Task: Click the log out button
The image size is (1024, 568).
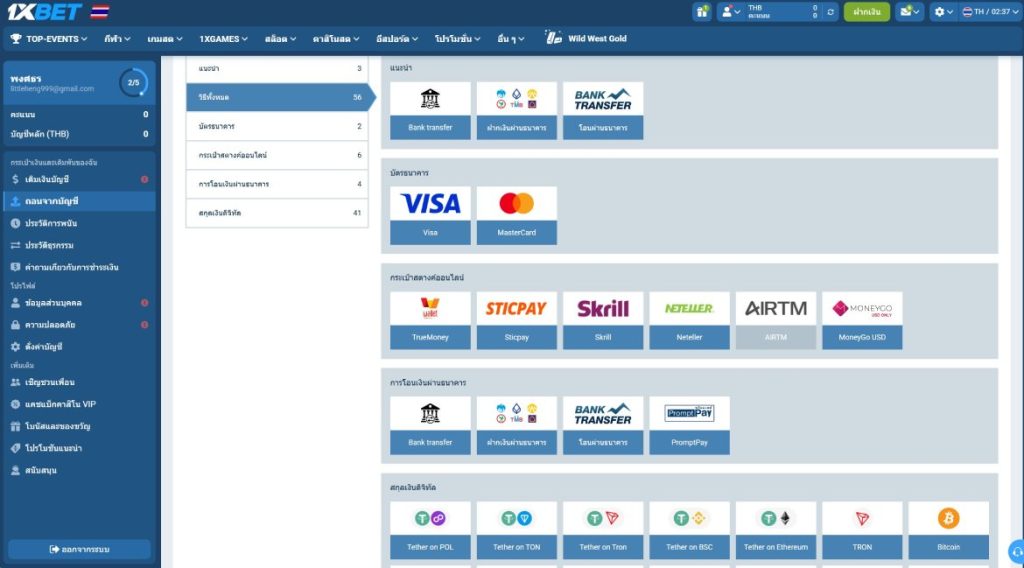Action: tap(79, 549)
